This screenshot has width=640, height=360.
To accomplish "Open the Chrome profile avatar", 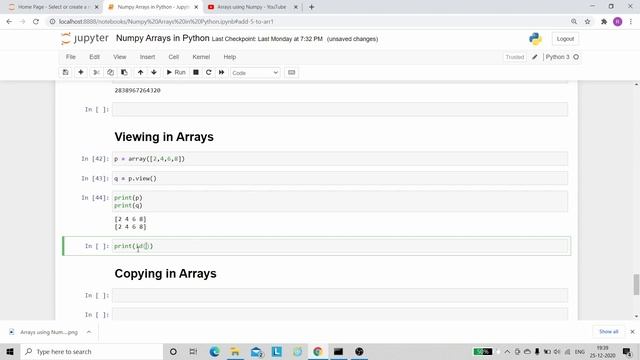I will (x=618, y=22).
